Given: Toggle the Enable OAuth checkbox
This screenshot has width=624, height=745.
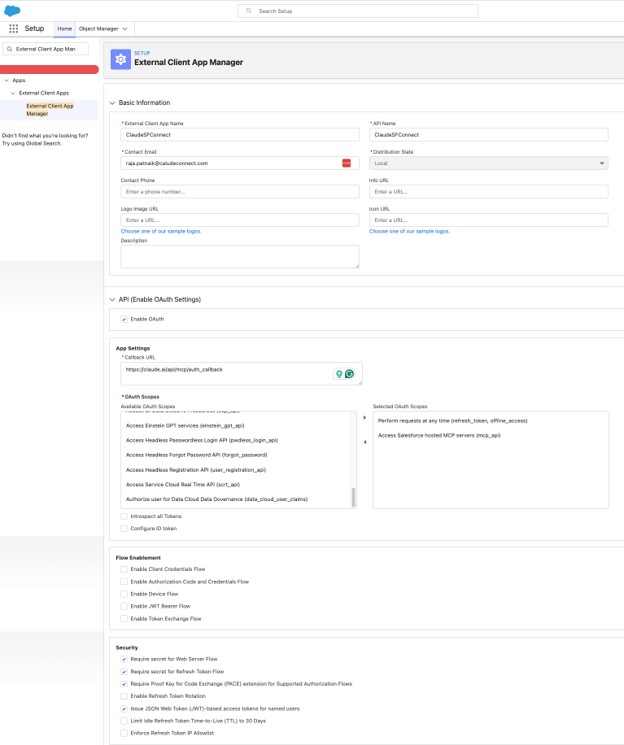Looking at the screenshot, I should (124, 319).
